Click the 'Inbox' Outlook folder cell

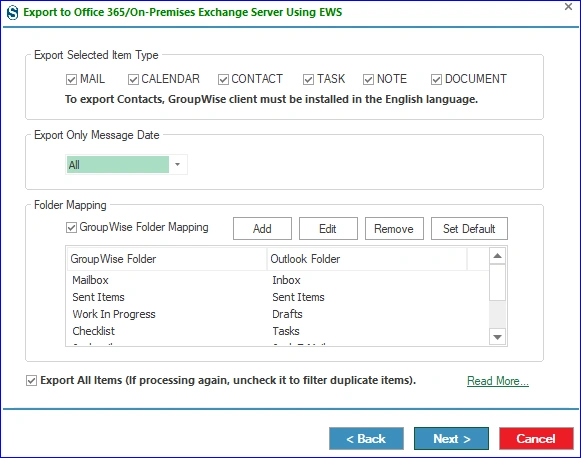pos(286,280)
